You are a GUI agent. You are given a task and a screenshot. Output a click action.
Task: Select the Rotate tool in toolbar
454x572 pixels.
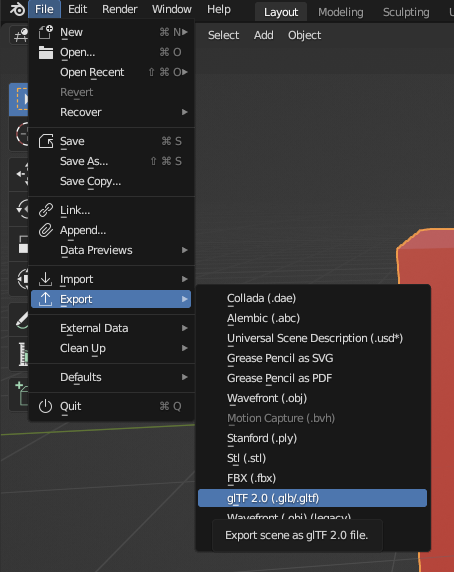click(20, 209)
